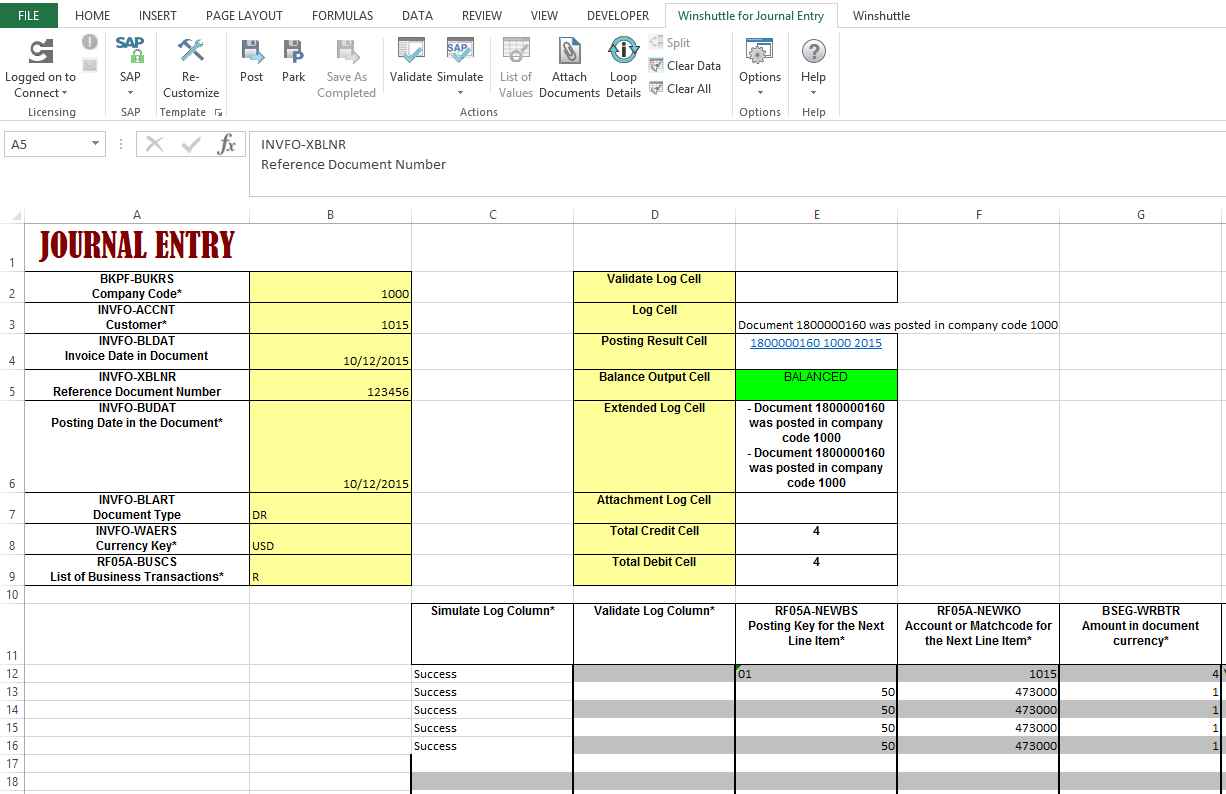Select the Currency Key cell containing USD
Image resolution: width=1226 pixels, height=794 pixels.
tap(330, 539)
